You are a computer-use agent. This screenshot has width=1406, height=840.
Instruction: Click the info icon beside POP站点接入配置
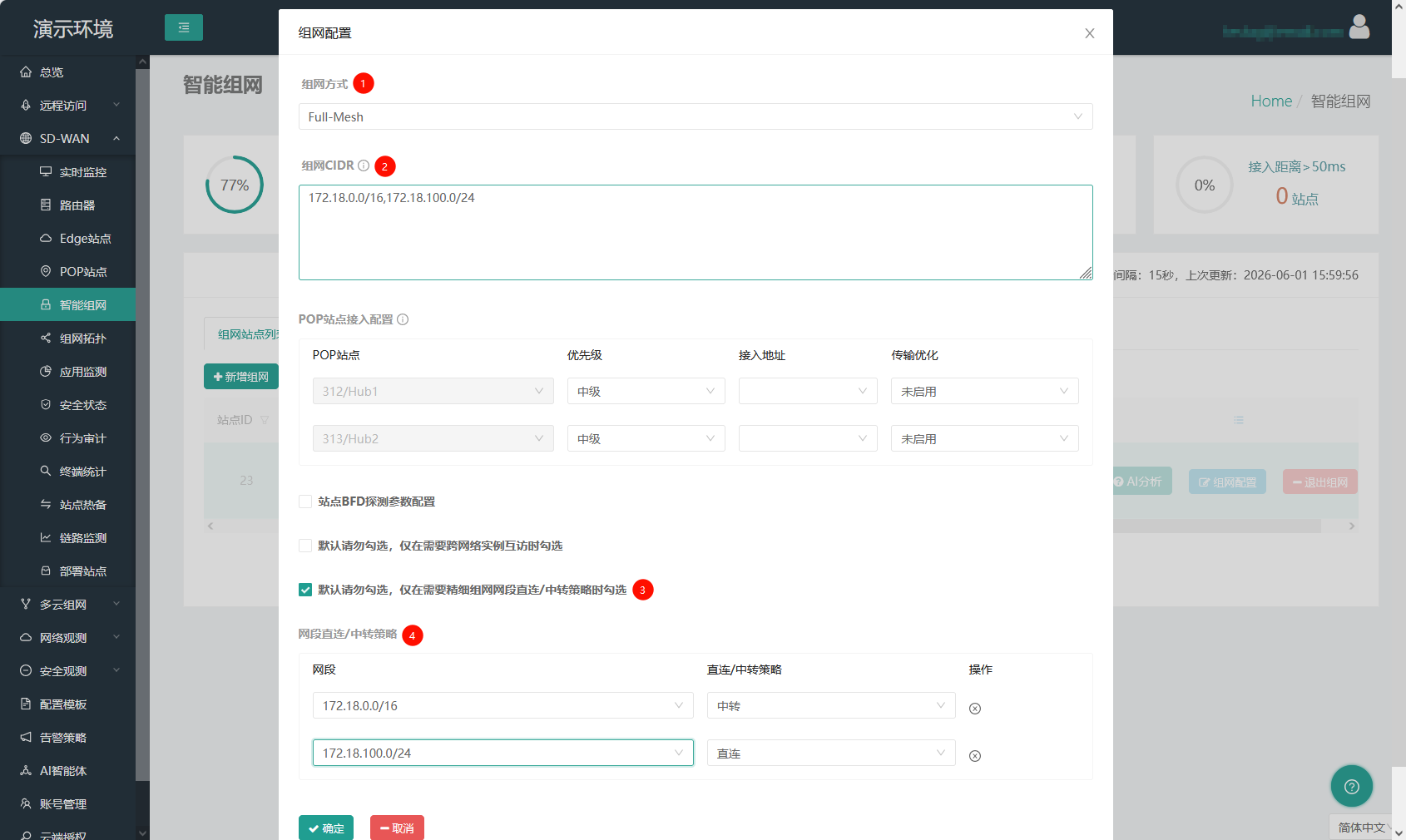(x=403, y=319)
